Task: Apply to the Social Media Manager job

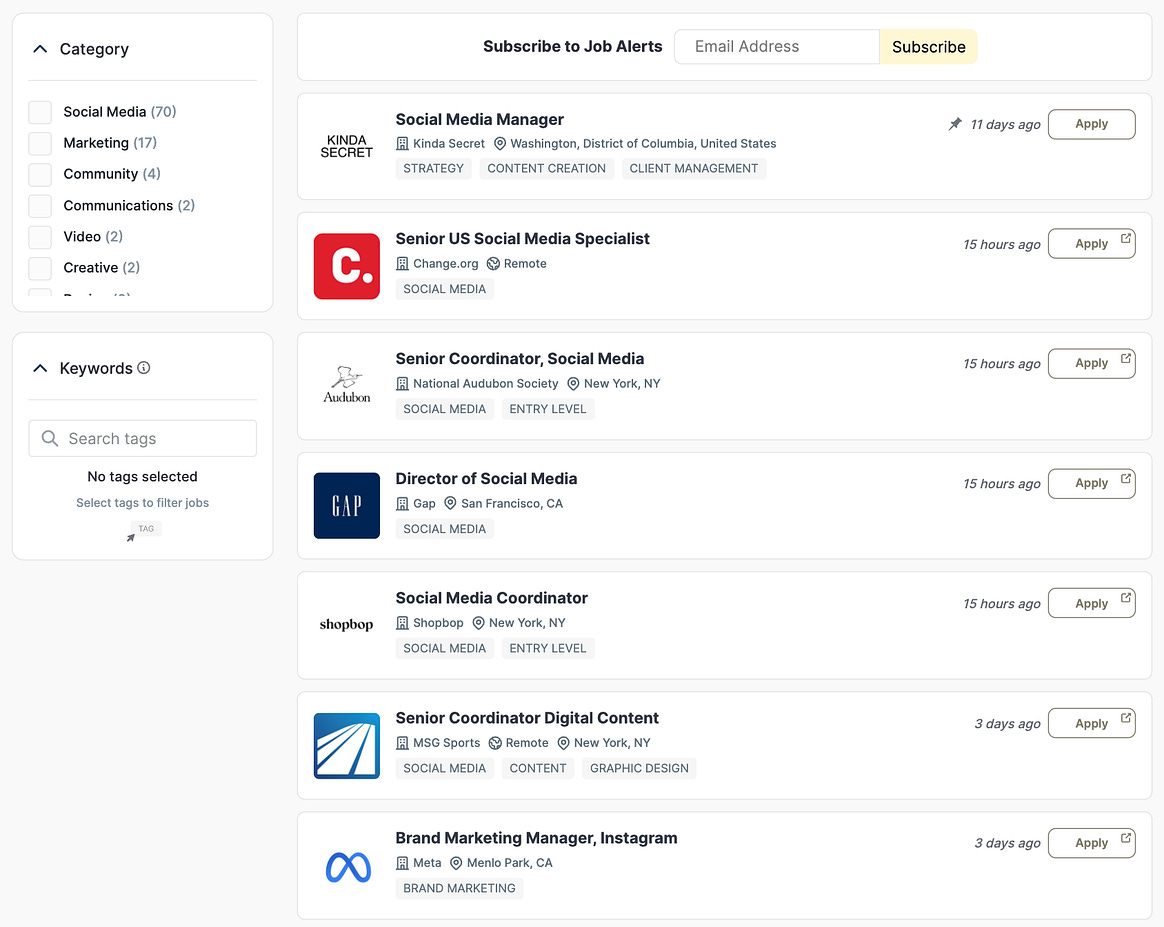Action: [x=1091, y=124]
